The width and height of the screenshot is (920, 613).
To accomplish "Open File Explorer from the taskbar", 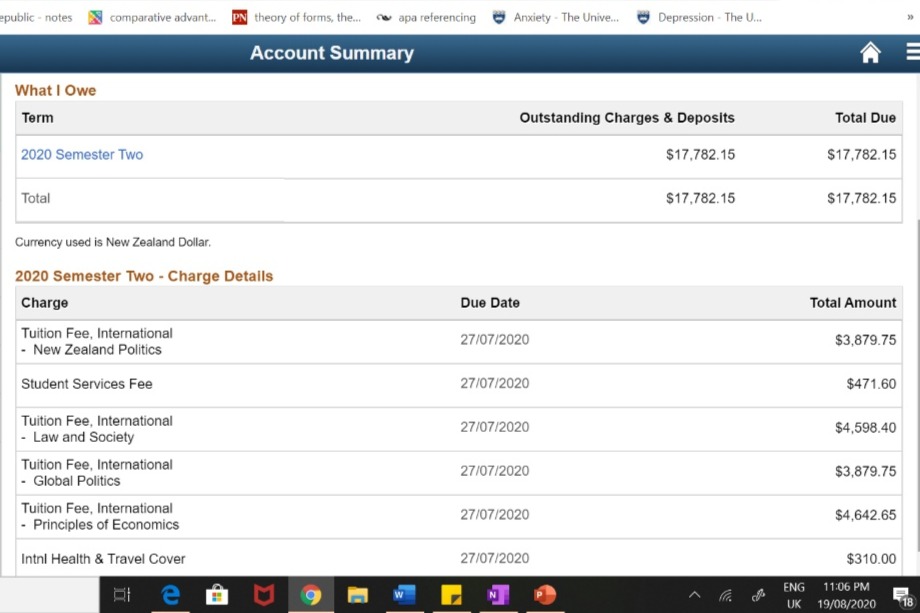I will tap(357, 595).
